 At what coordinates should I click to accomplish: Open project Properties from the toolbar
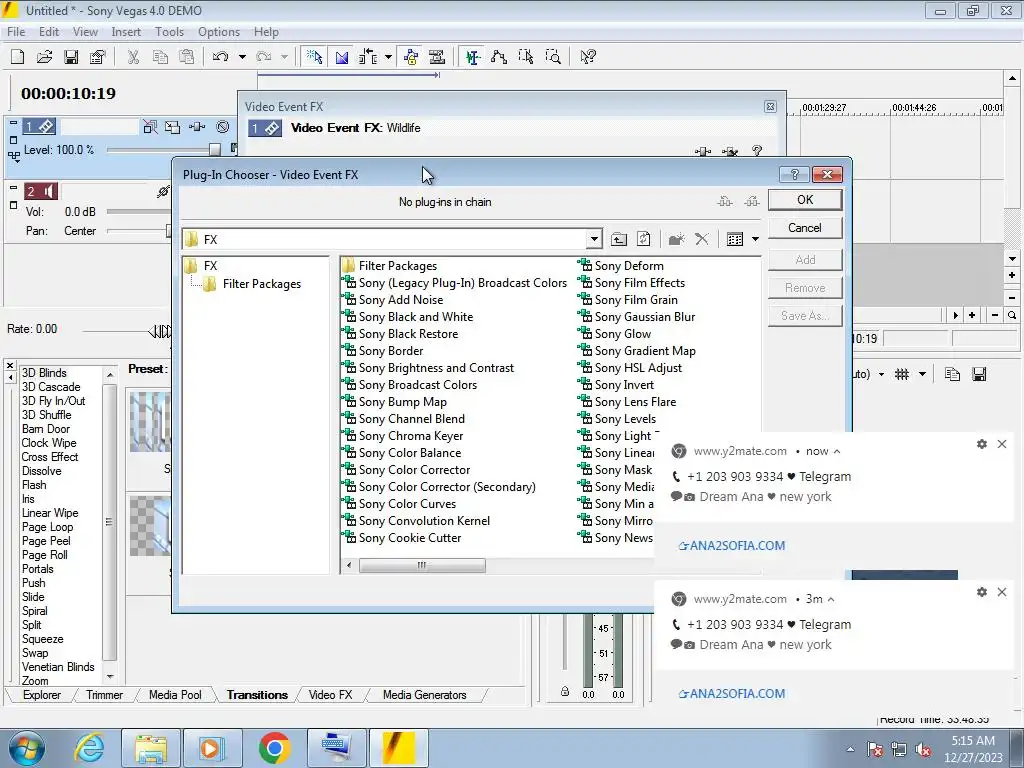pyautogui.click(x=97, y=57)
